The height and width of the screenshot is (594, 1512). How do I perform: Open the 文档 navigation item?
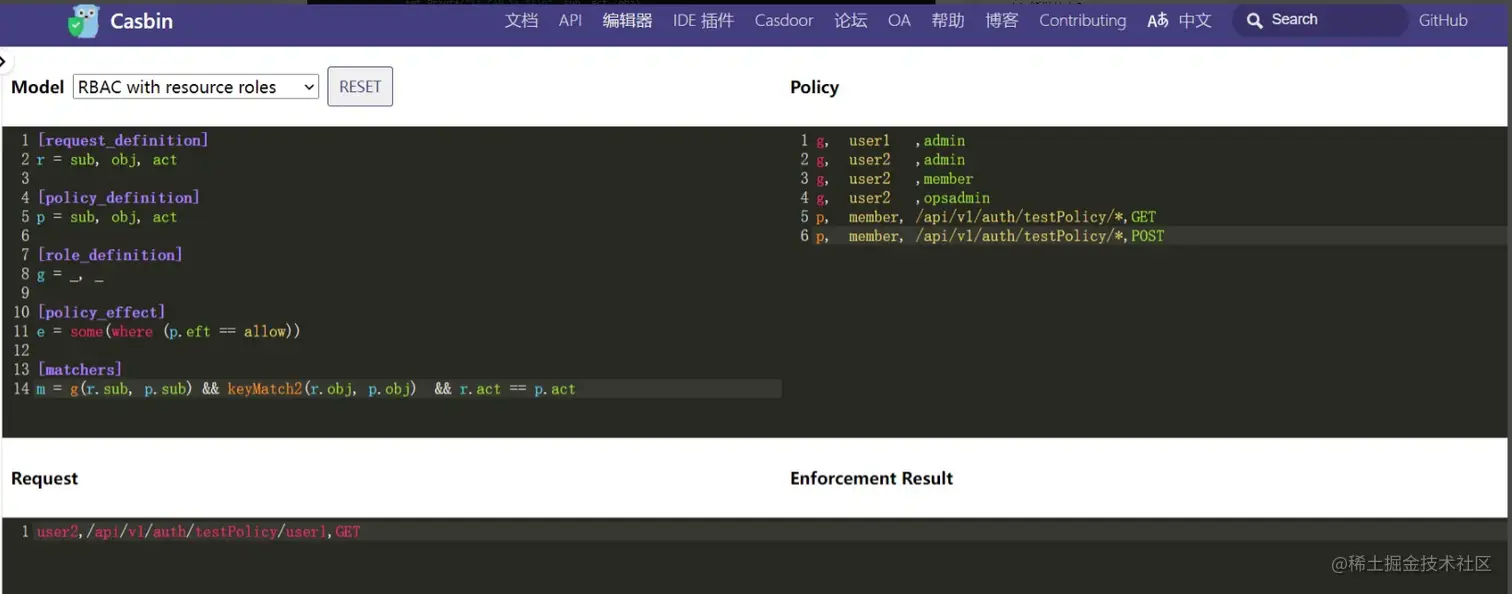pyautogui.click(x=521, y=20)
